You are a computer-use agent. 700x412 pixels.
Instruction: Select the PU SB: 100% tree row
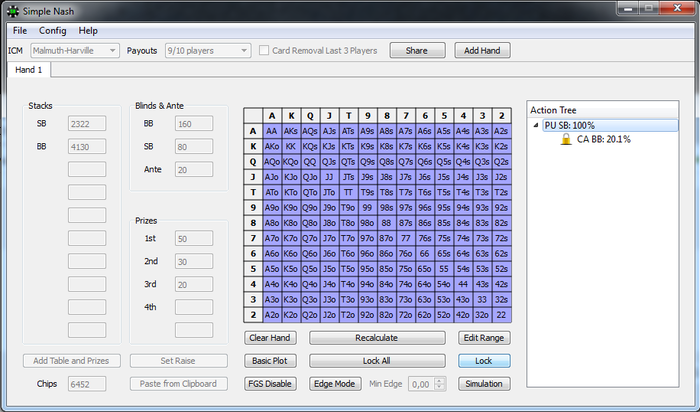610,125
